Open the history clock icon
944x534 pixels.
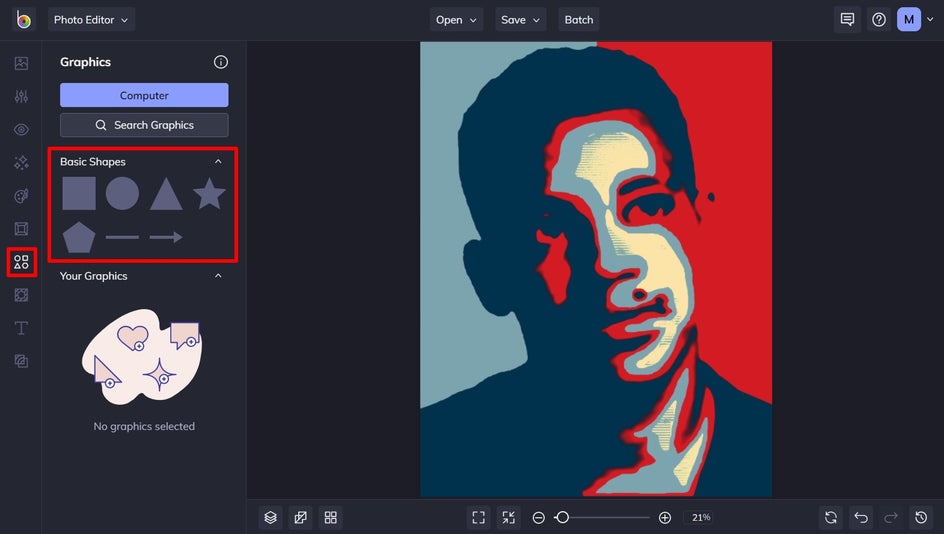921,517
